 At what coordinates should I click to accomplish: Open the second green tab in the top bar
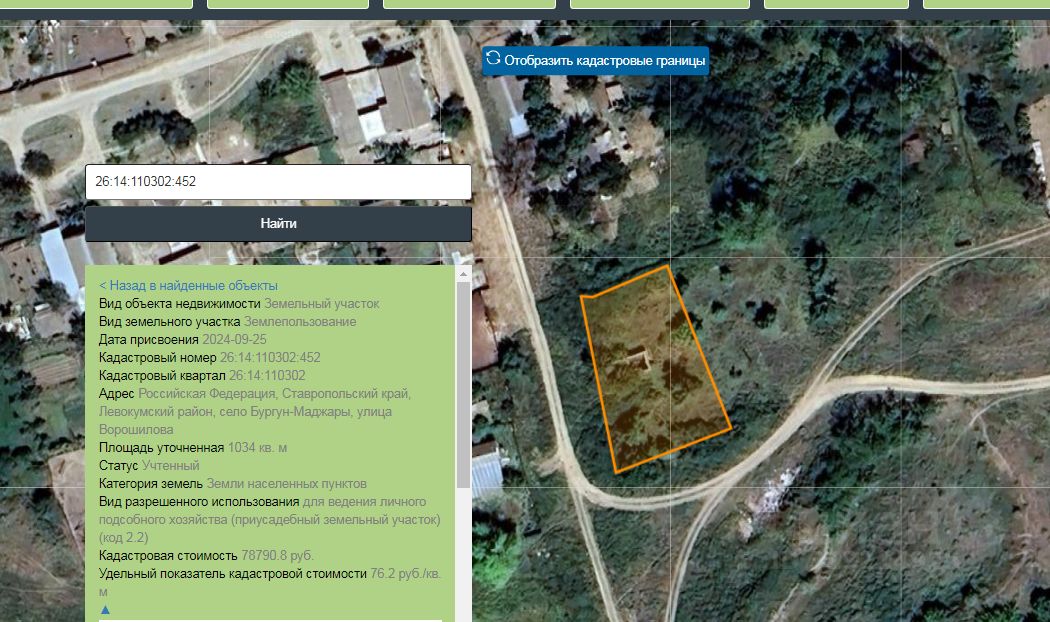[x=288, y=4]
